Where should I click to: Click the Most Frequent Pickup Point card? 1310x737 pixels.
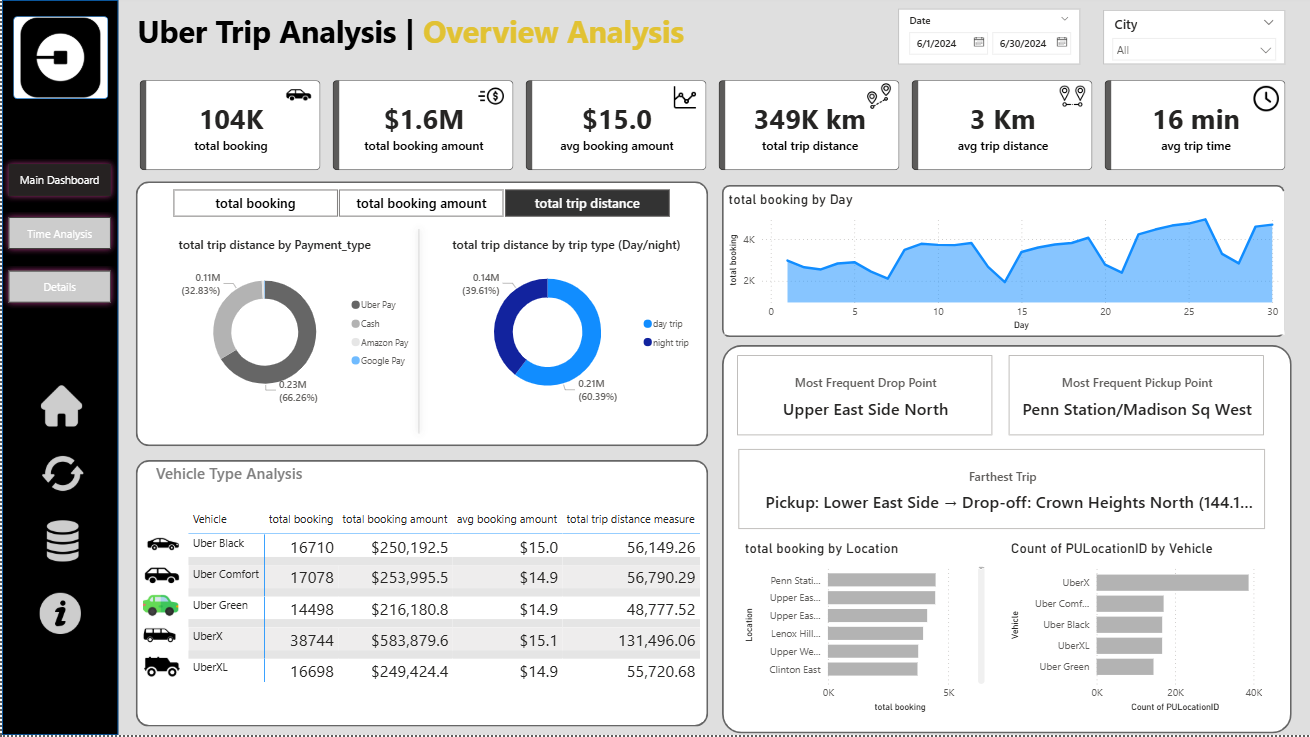(x=1137, y=395)
